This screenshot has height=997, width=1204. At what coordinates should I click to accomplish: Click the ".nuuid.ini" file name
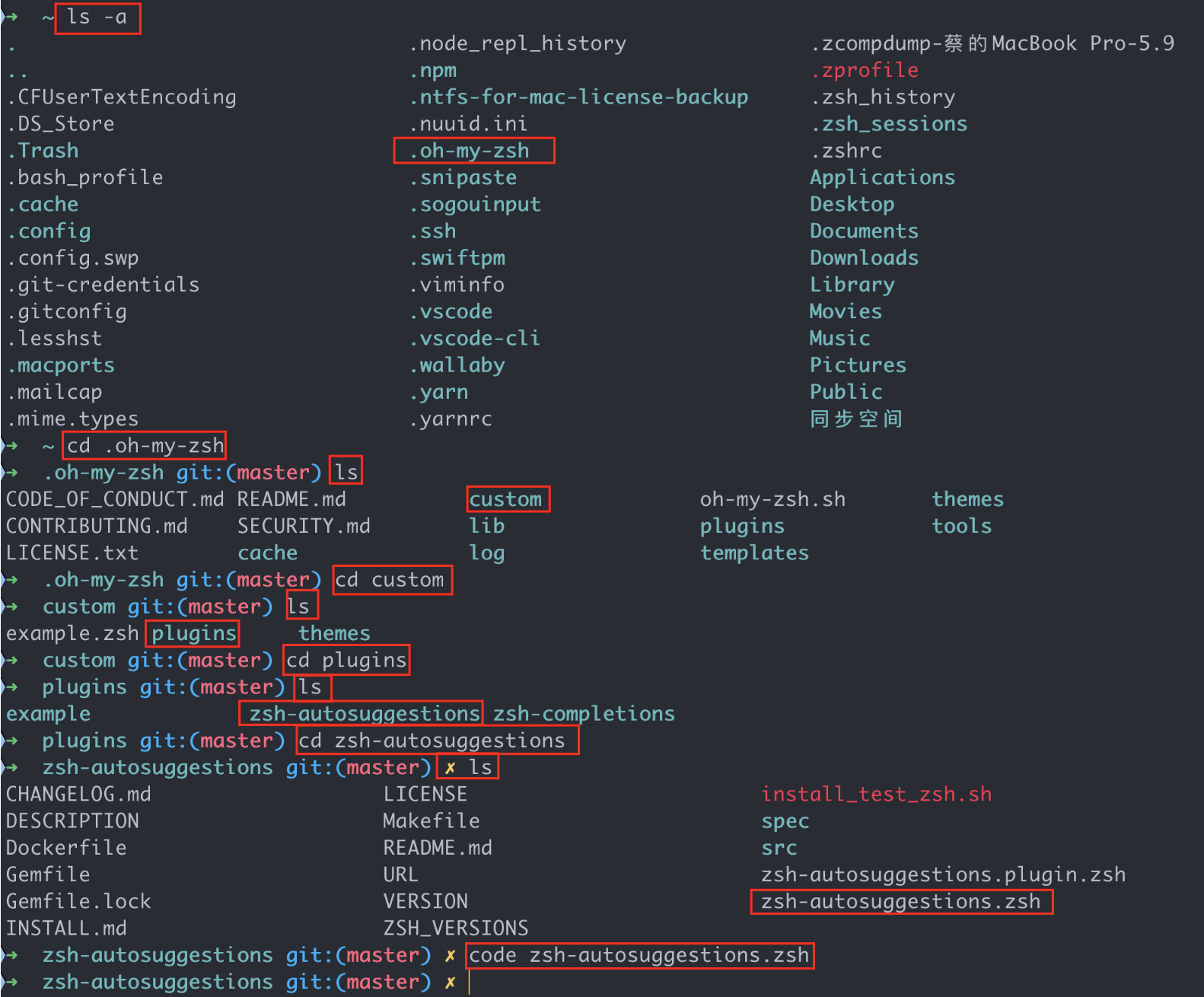pyautogui.click(x=468, y=124)
